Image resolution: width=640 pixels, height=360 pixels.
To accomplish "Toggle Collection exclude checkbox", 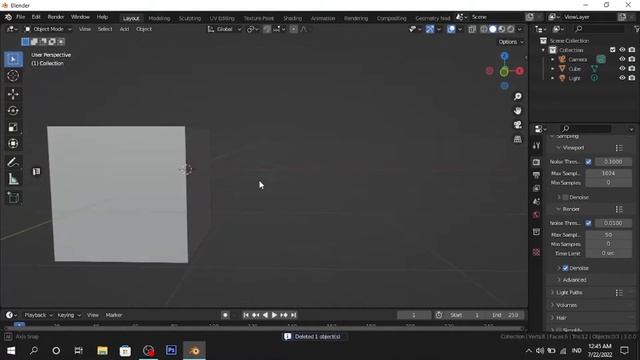I will pos(613,50).
